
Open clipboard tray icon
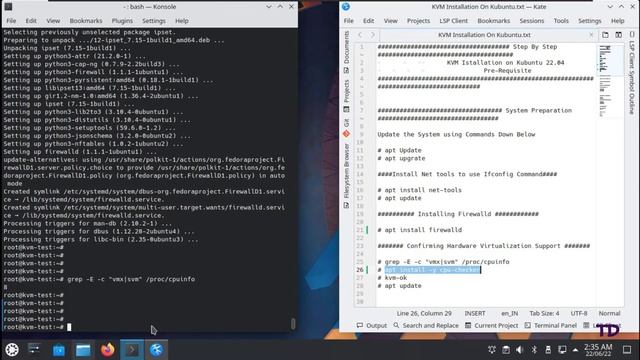(x=506, y=350)
